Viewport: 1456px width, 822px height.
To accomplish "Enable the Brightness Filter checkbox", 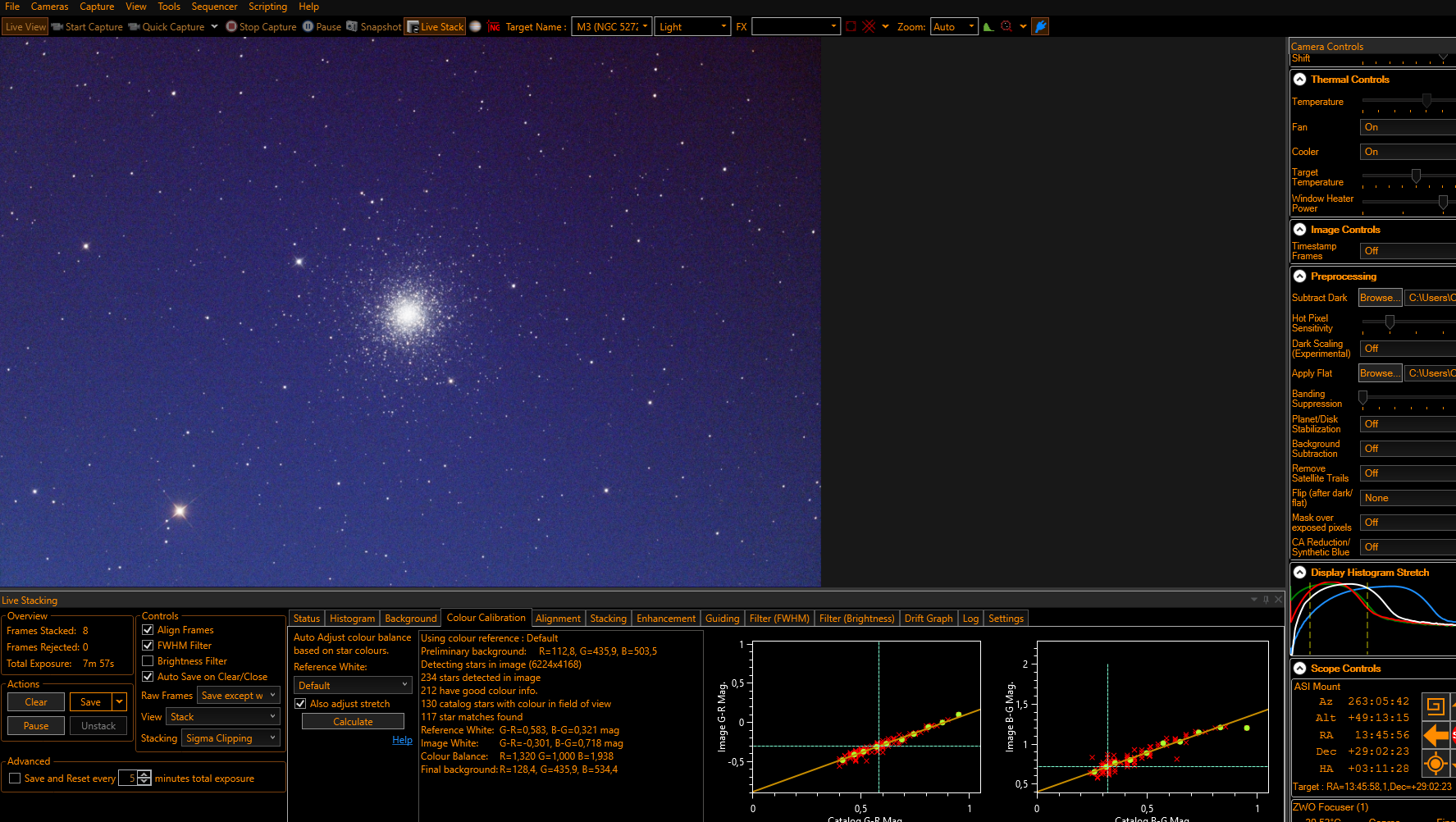I will coord(148,661).
